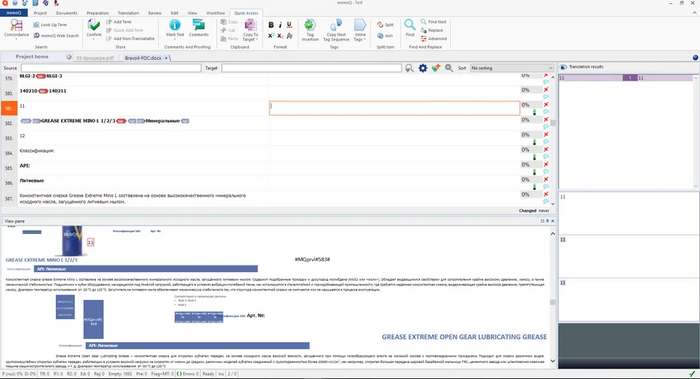700x379 pixels.
Task: Click Copy Next Tag Sequence
Action: pos(336,30)
